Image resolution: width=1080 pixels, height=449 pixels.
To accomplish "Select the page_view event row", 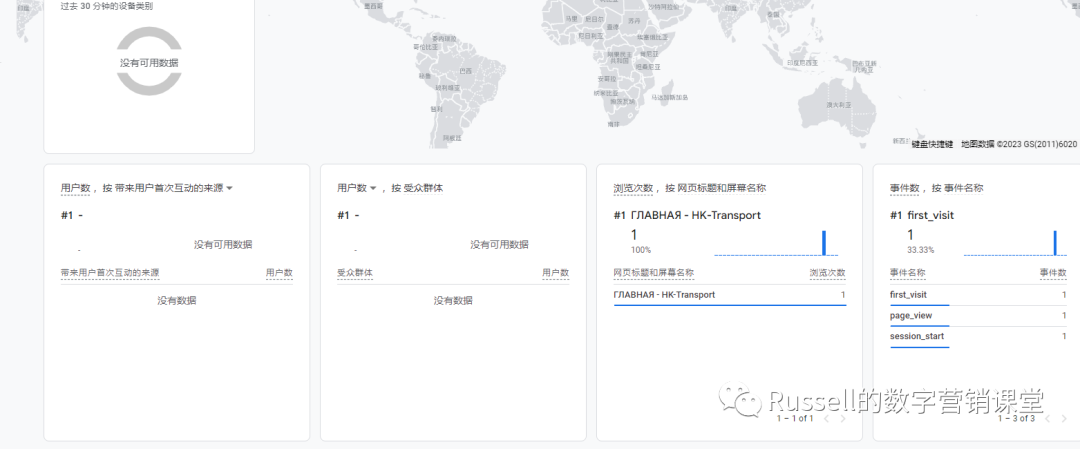I will (910, 316).
